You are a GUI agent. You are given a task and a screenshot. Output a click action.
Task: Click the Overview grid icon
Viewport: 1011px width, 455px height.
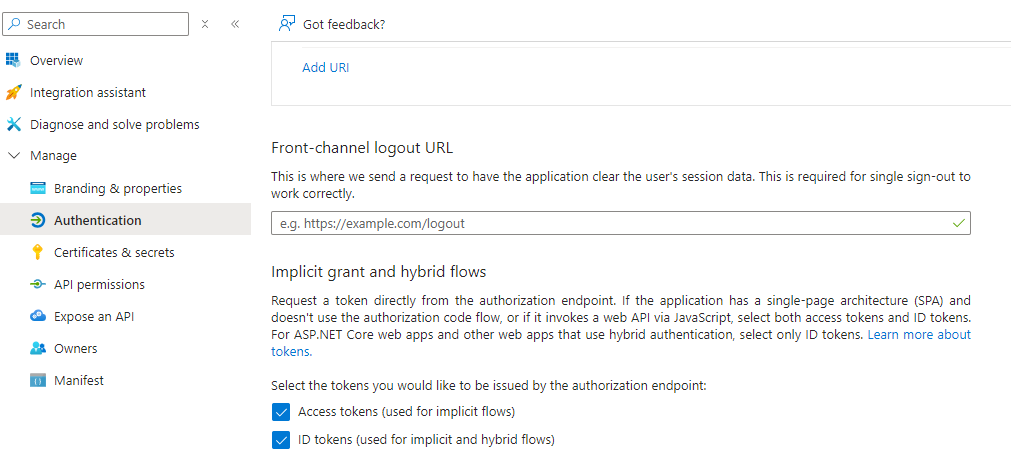click(x=13, y=60)
